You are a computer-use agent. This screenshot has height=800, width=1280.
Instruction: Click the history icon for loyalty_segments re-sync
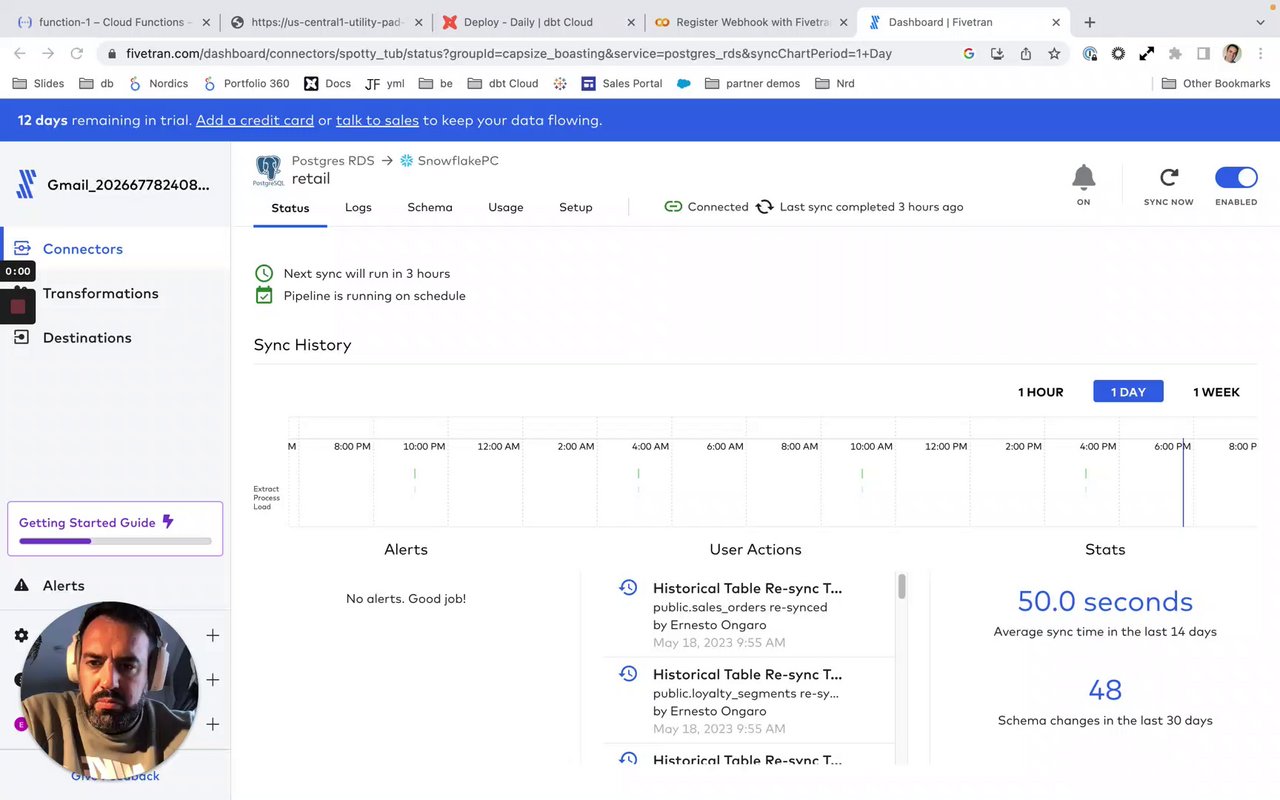[628, 674]
